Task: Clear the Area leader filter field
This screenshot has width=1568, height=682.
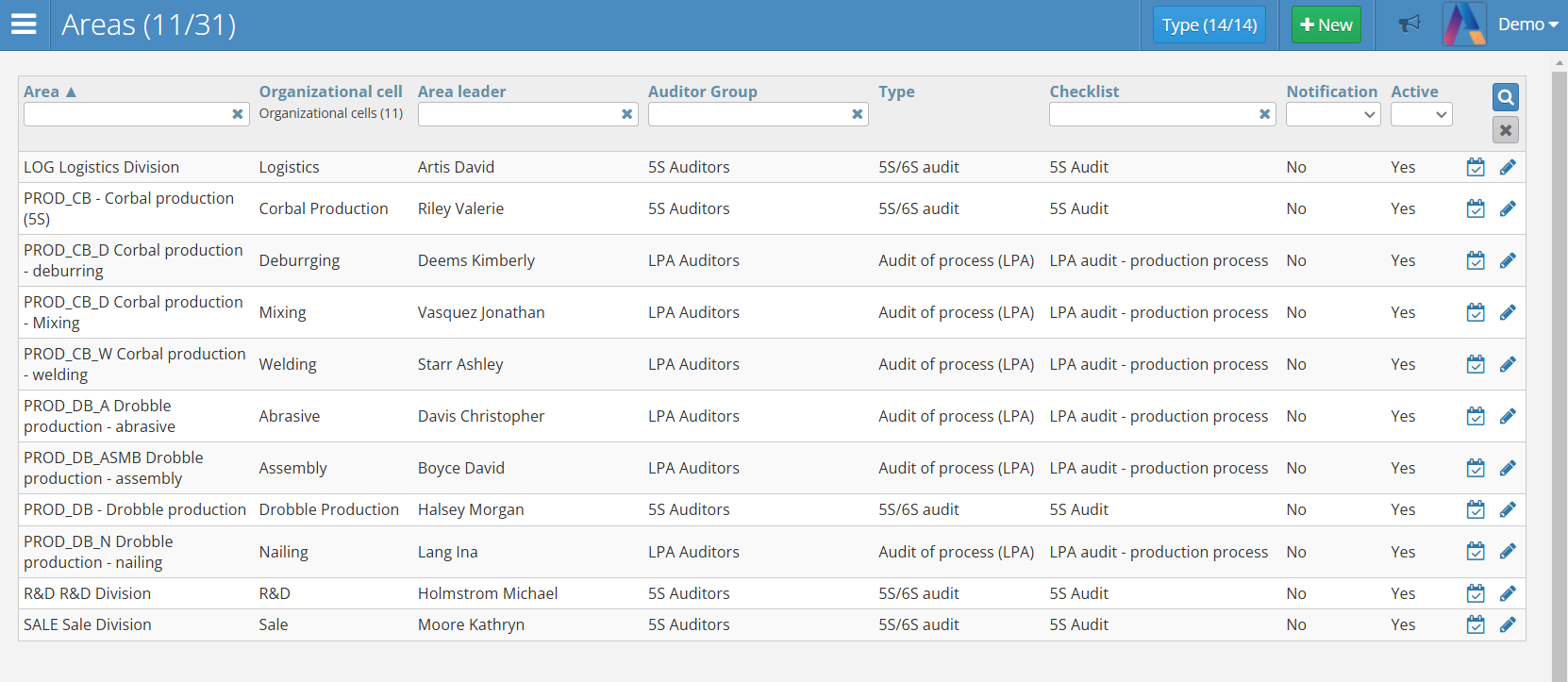Action: 626,114
